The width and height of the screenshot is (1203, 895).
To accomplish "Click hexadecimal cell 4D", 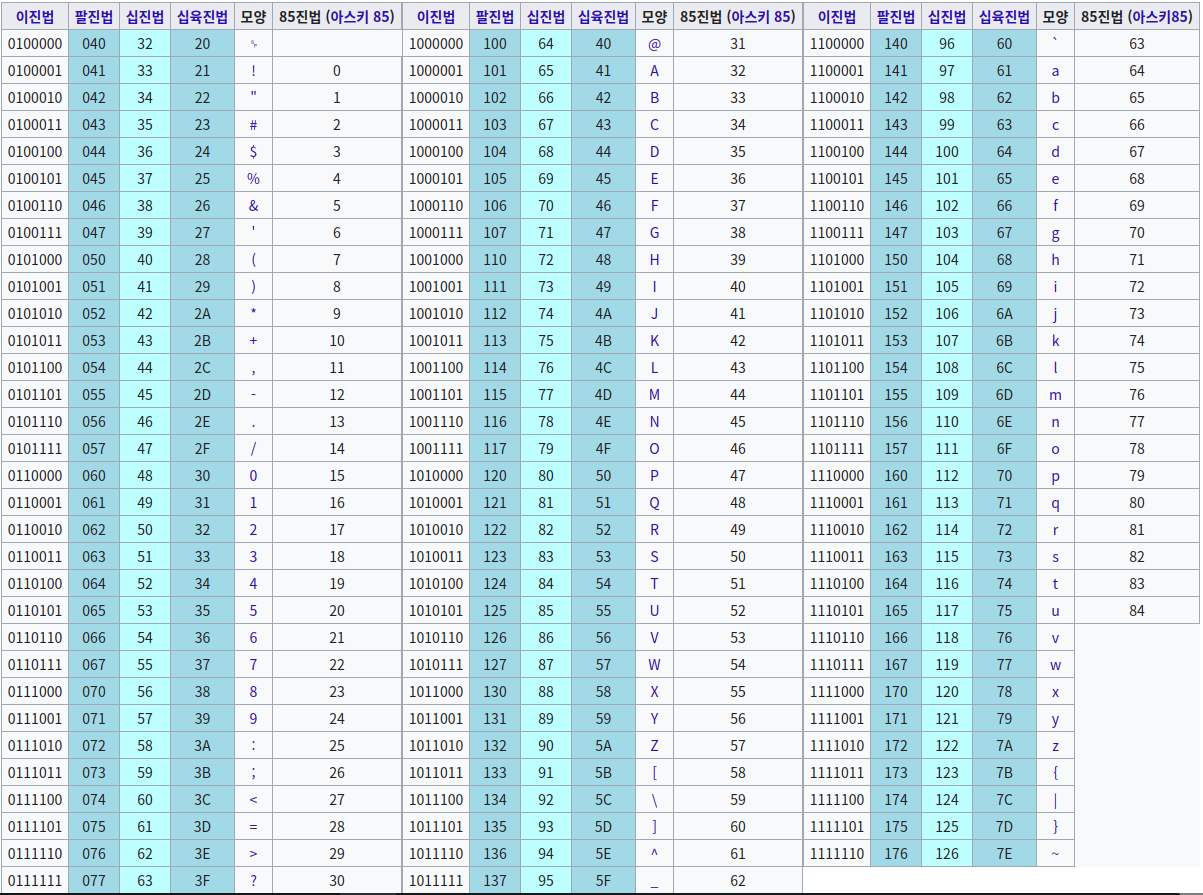I will click(x=603, y=395).
